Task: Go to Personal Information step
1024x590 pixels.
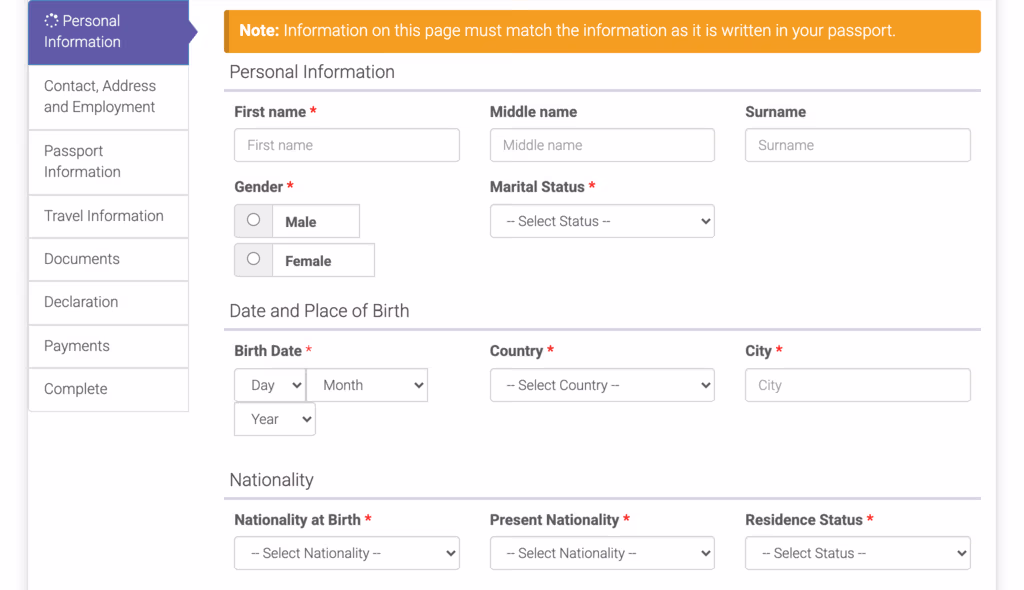Action: click(108, 31)
